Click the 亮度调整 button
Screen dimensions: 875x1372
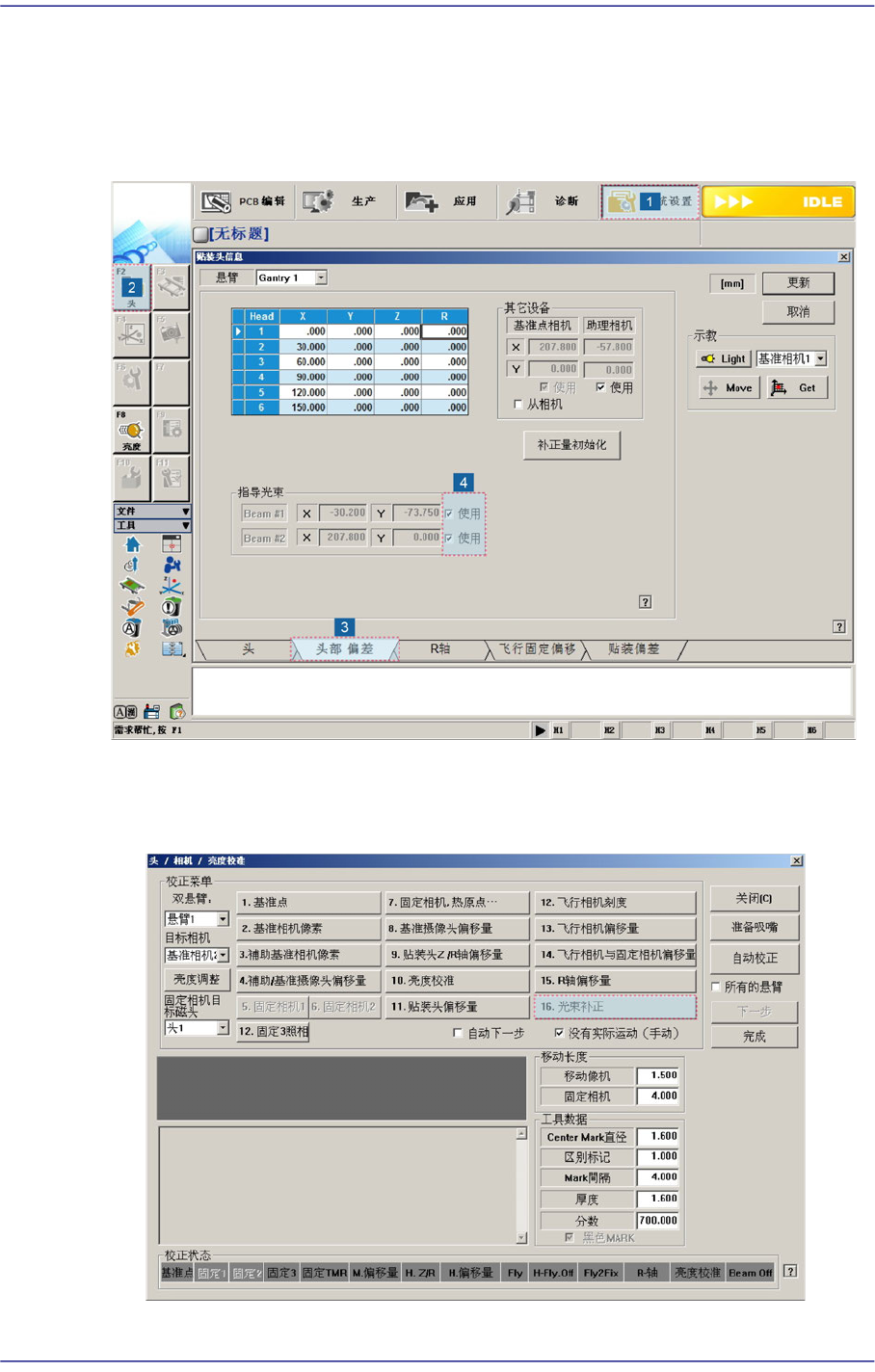[x=197, y=979]
